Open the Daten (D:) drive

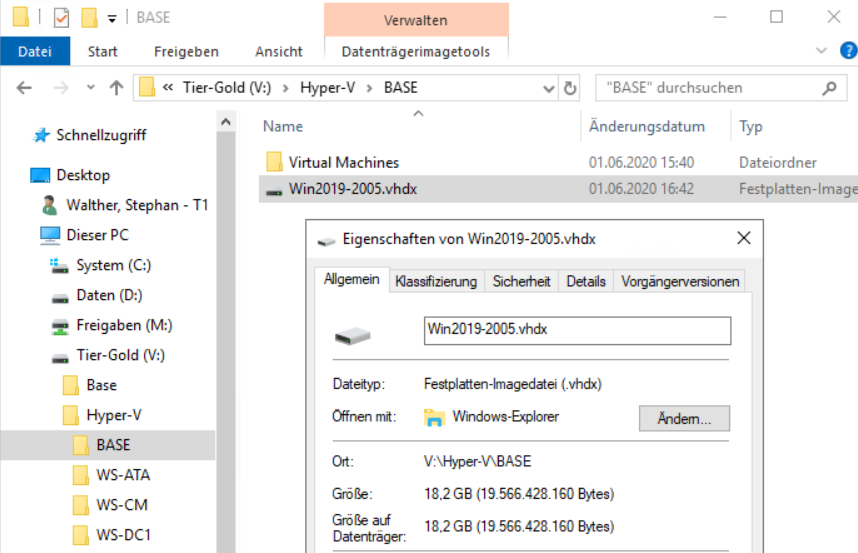coord(109,295)
